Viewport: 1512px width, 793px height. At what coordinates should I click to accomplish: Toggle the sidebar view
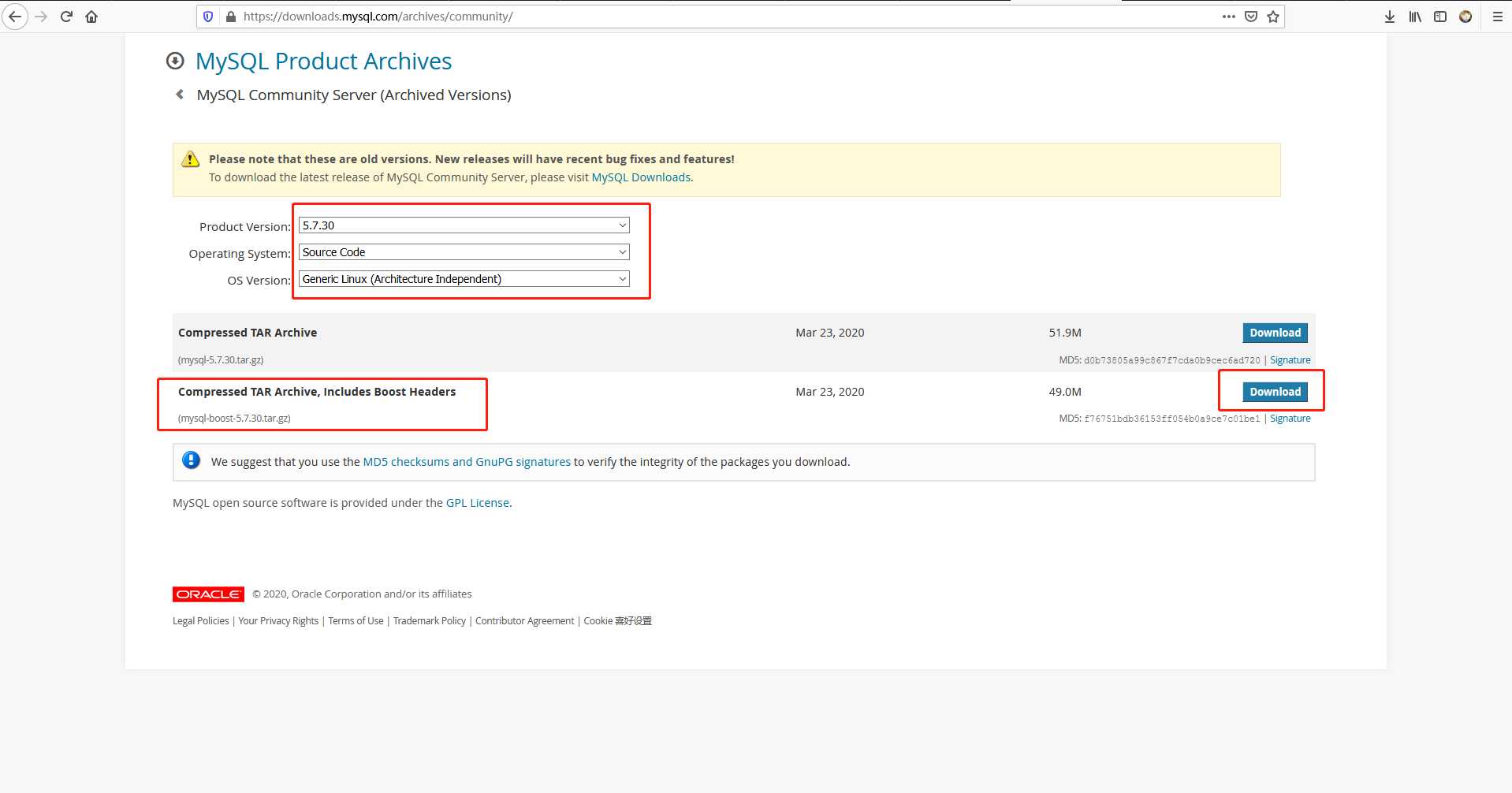(1440, 17)
